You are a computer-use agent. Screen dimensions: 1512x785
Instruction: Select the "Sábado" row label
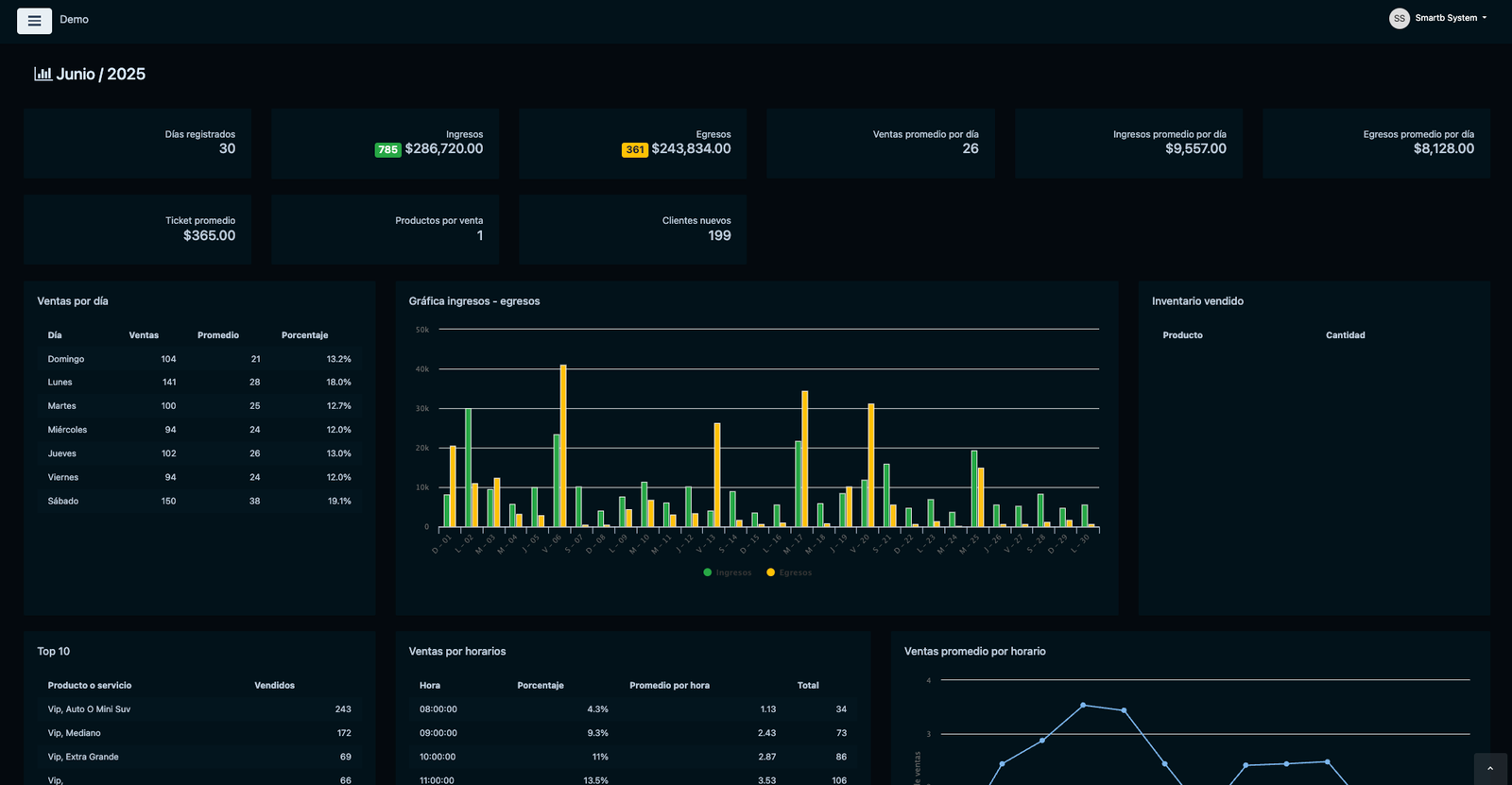(63, 502)
